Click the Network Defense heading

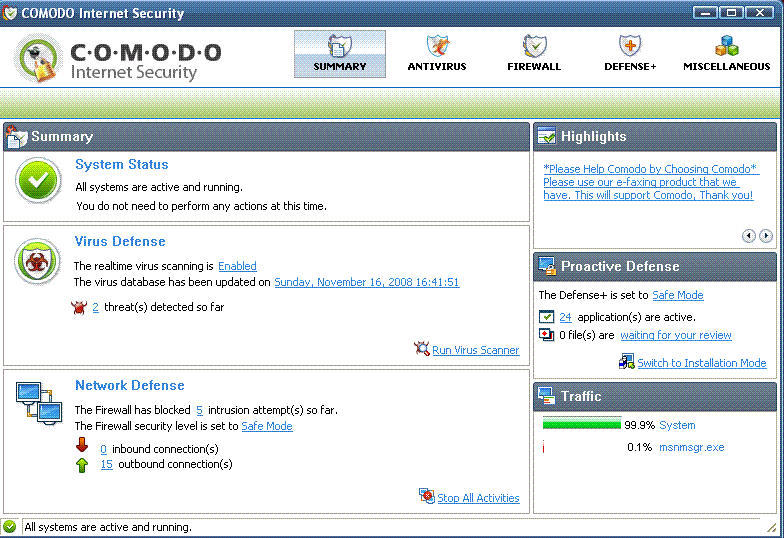[x=130, y=386]
